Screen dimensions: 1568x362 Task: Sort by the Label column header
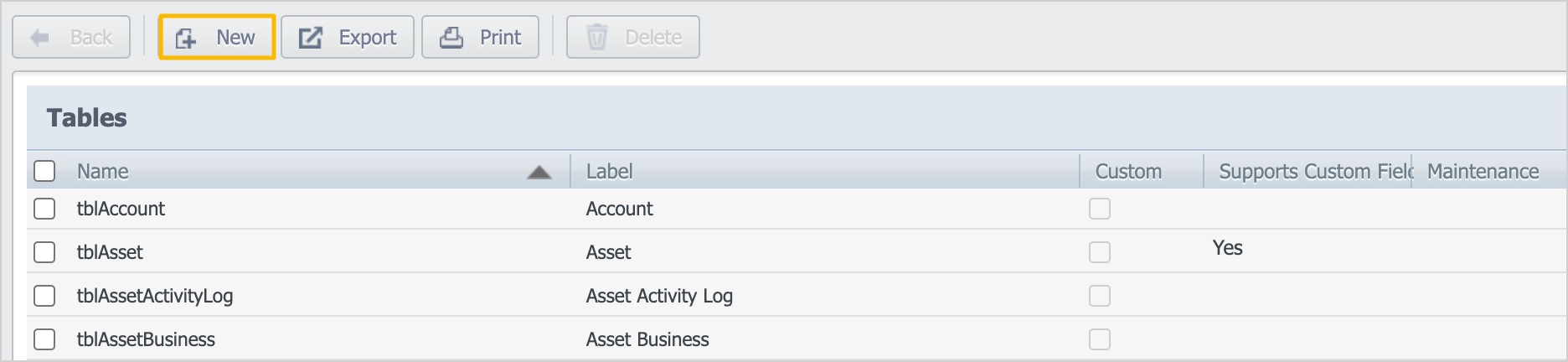coord(609,171)
